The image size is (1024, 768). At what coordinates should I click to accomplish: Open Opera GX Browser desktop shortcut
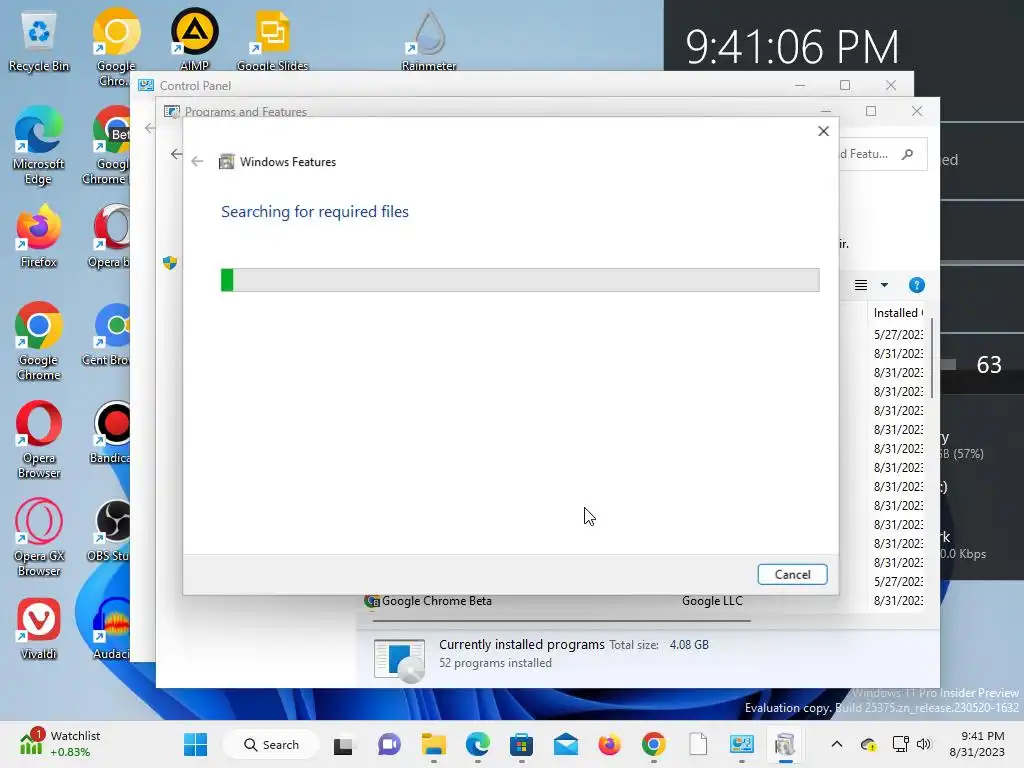coord(39,538)
